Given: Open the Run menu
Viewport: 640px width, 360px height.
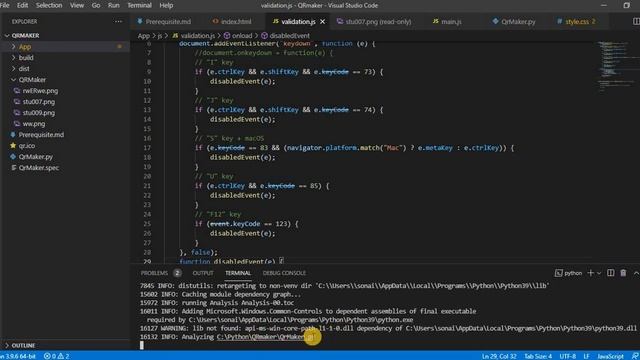Looking at the screenshot, I should (113, 5).
